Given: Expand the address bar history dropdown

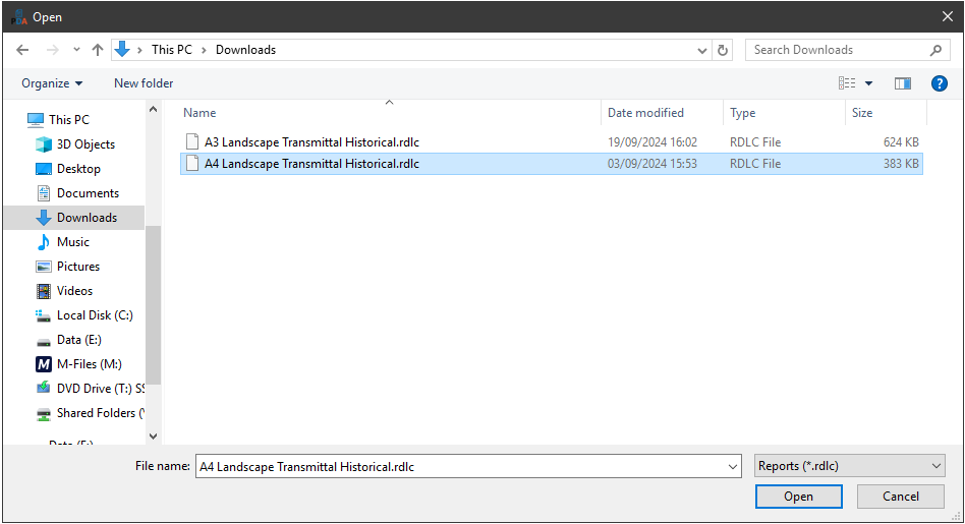Looking at the screenshot, I should click(x=702, y=50).
